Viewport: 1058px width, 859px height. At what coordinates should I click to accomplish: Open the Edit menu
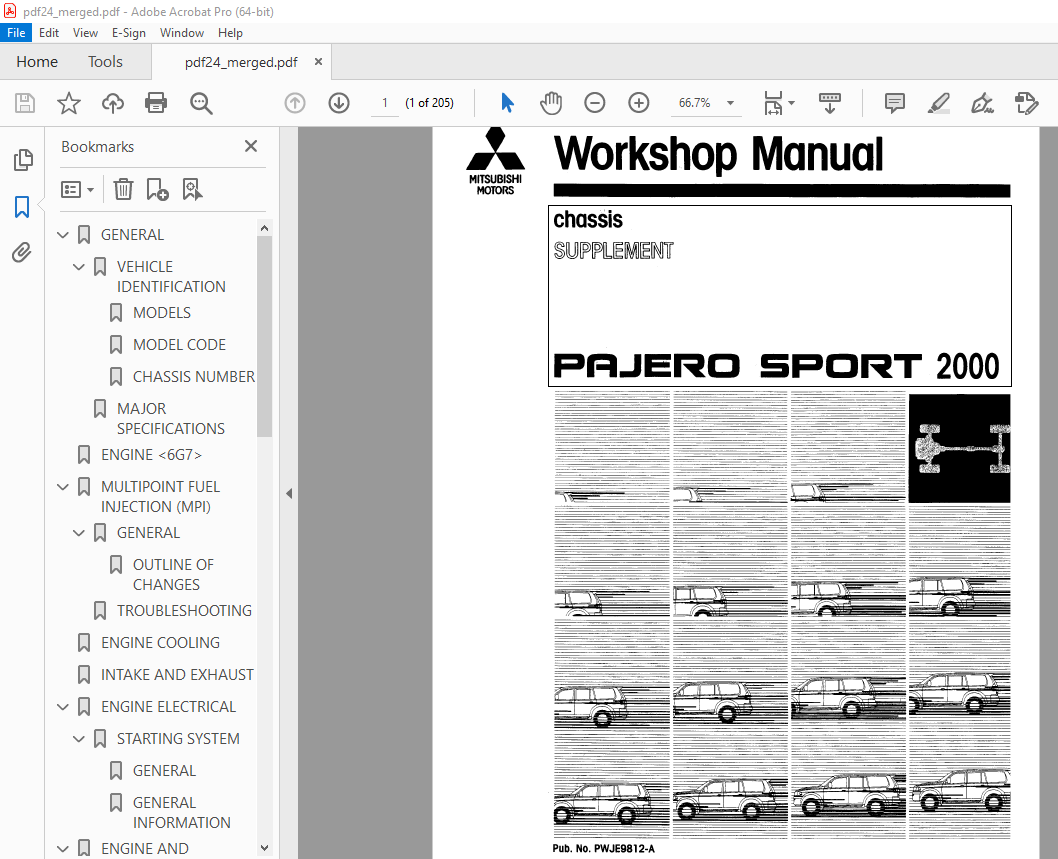(x=49, y=32)
